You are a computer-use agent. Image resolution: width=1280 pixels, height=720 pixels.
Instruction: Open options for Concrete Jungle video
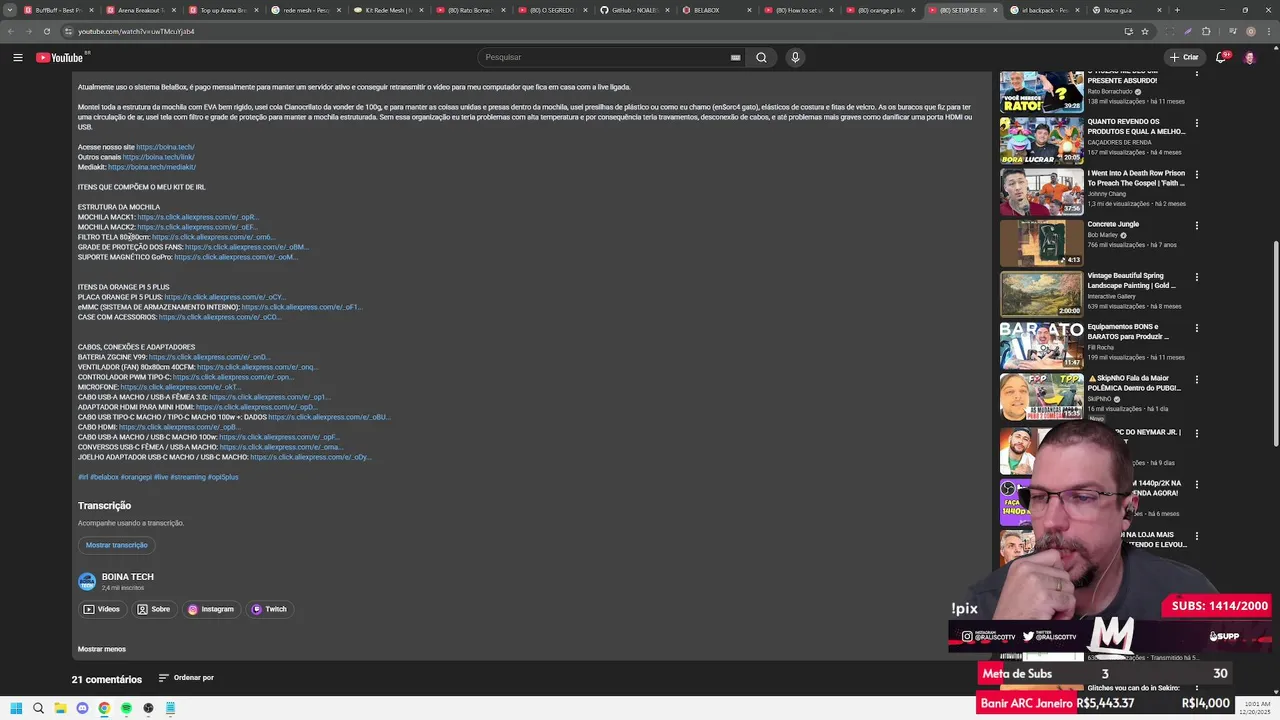[x=1196, y=225]
